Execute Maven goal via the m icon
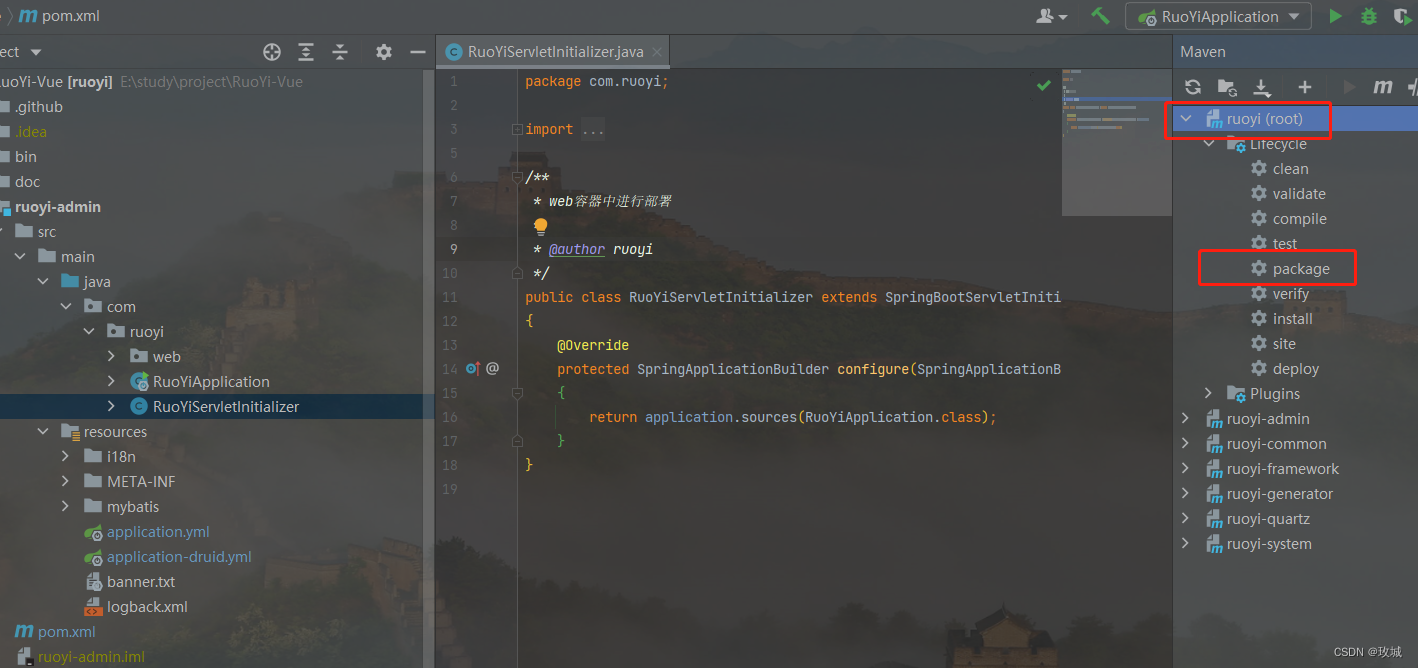 (1383, 87)
